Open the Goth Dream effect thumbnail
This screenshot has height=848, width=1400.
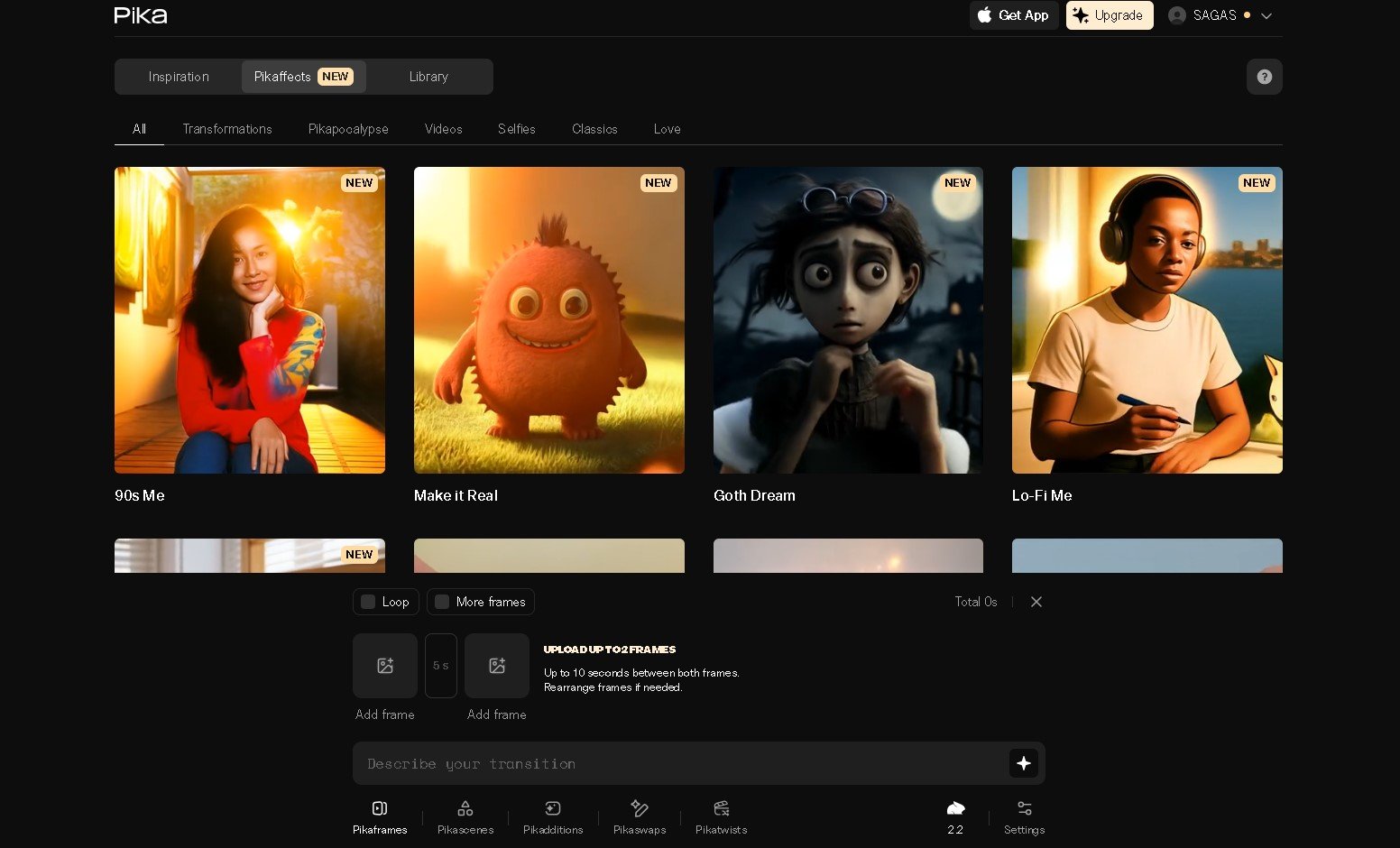pyautogui.click(x=848, y=320)
